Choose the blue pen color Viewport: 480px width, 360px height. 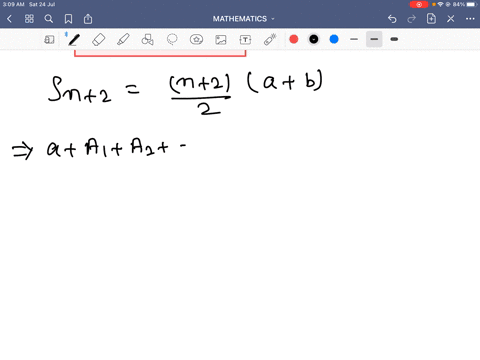[x=334, y=39]
